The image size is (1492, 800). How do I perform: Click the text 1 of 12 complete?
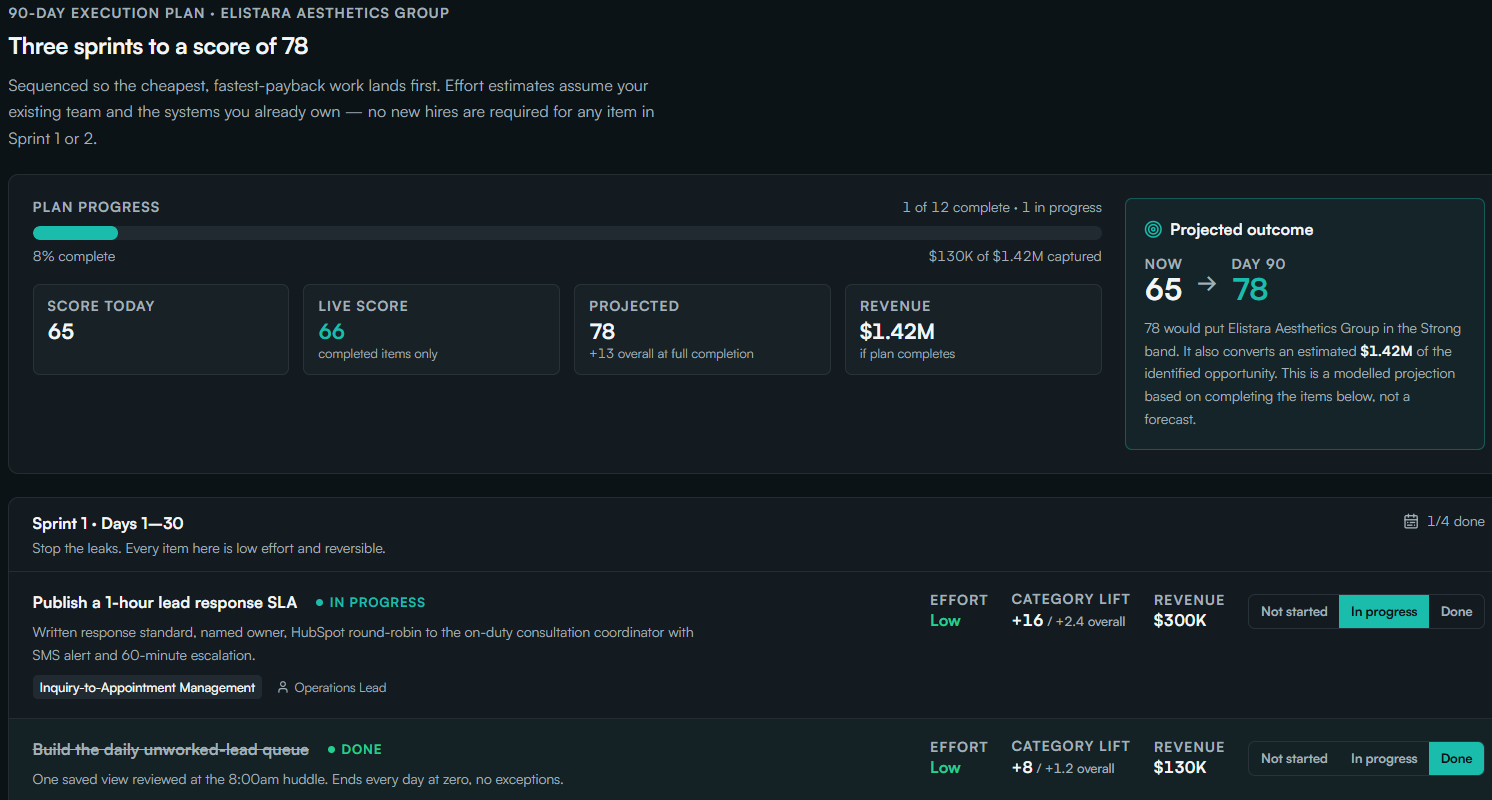pos(956,208)
